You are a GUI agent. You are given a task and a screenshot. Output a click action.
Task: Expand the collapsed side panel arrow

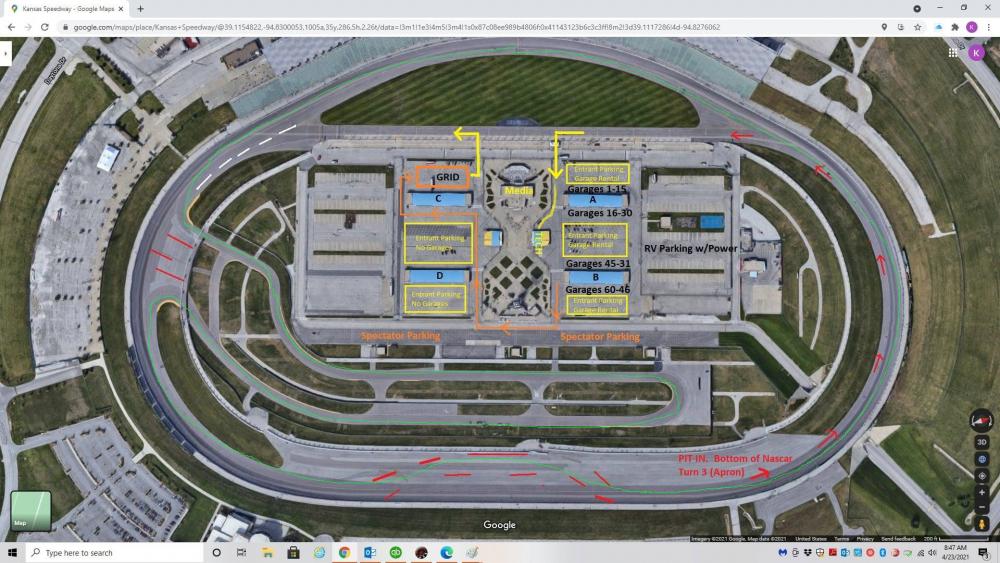[5, 53]
